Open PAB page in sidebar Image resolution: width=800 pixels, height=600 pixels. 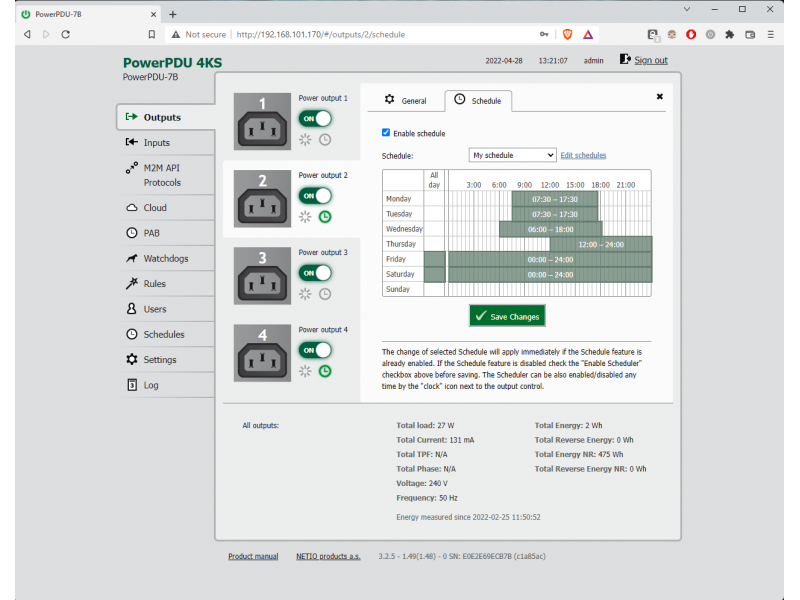166,233
